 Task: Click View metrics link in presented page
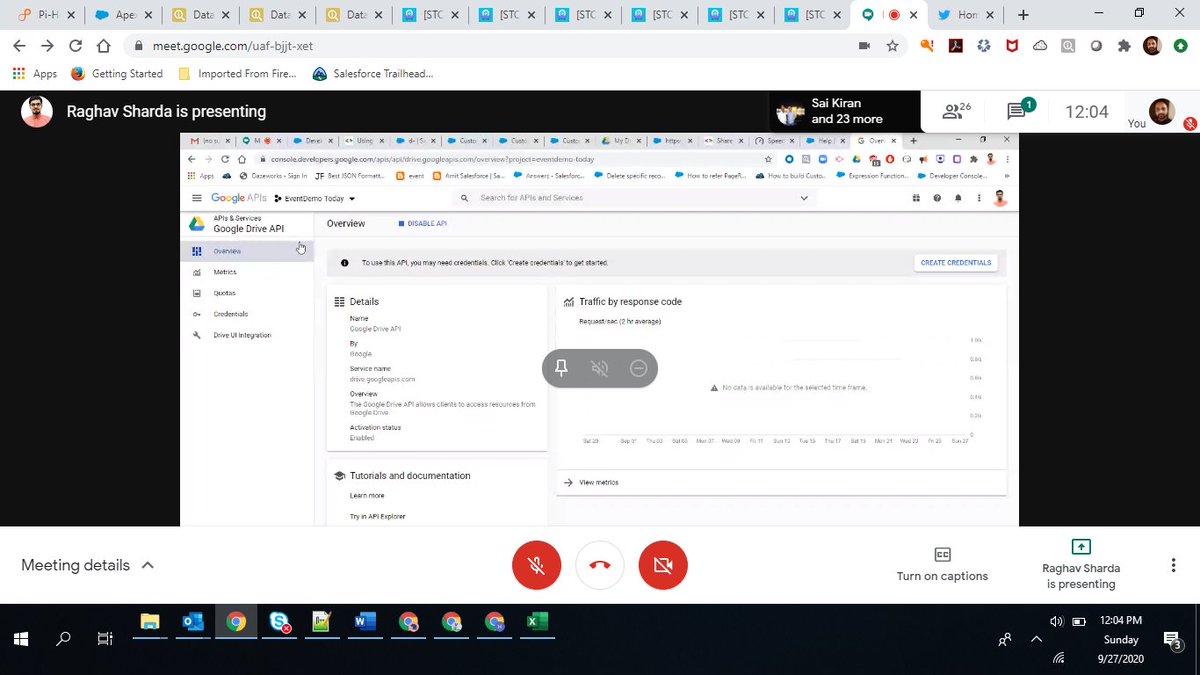(x=598, y=482)
